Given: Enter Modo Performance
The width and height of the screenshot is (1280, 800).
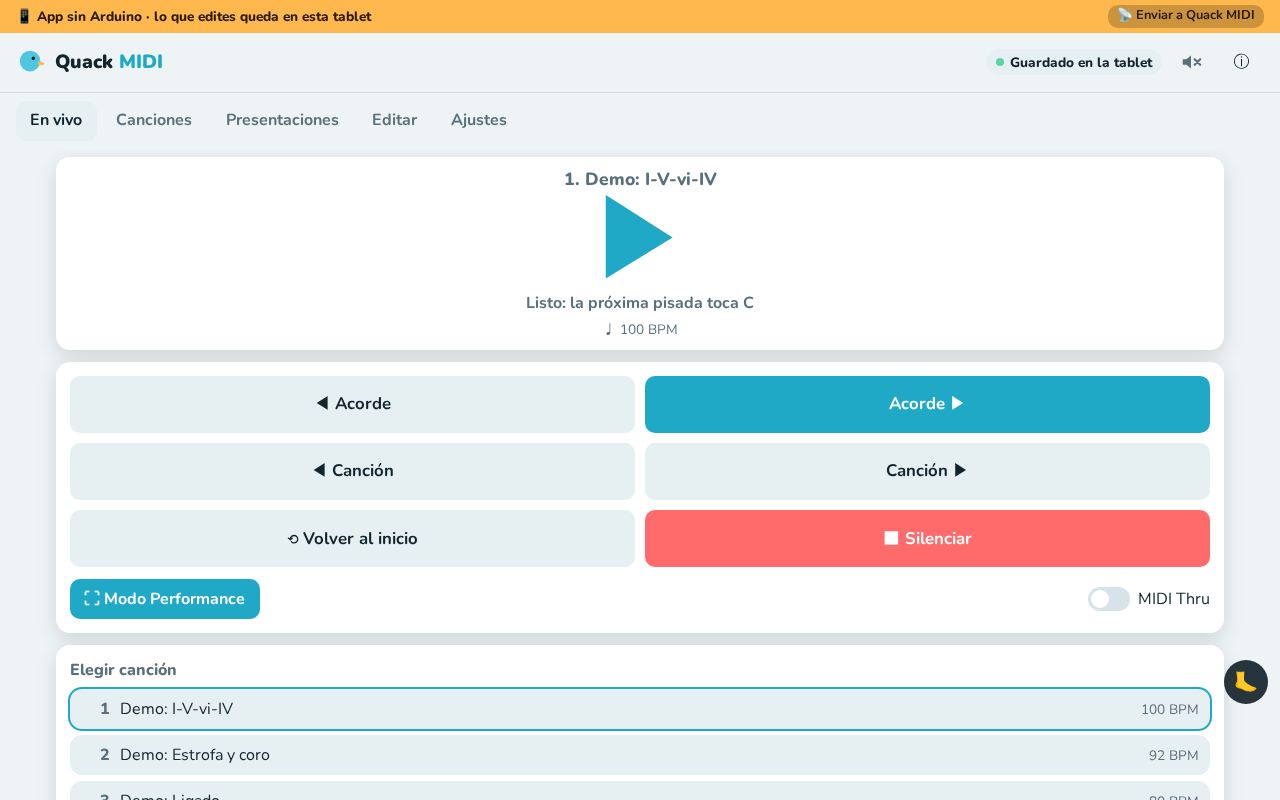Looking at the screenshot, I should pos(165,599).
